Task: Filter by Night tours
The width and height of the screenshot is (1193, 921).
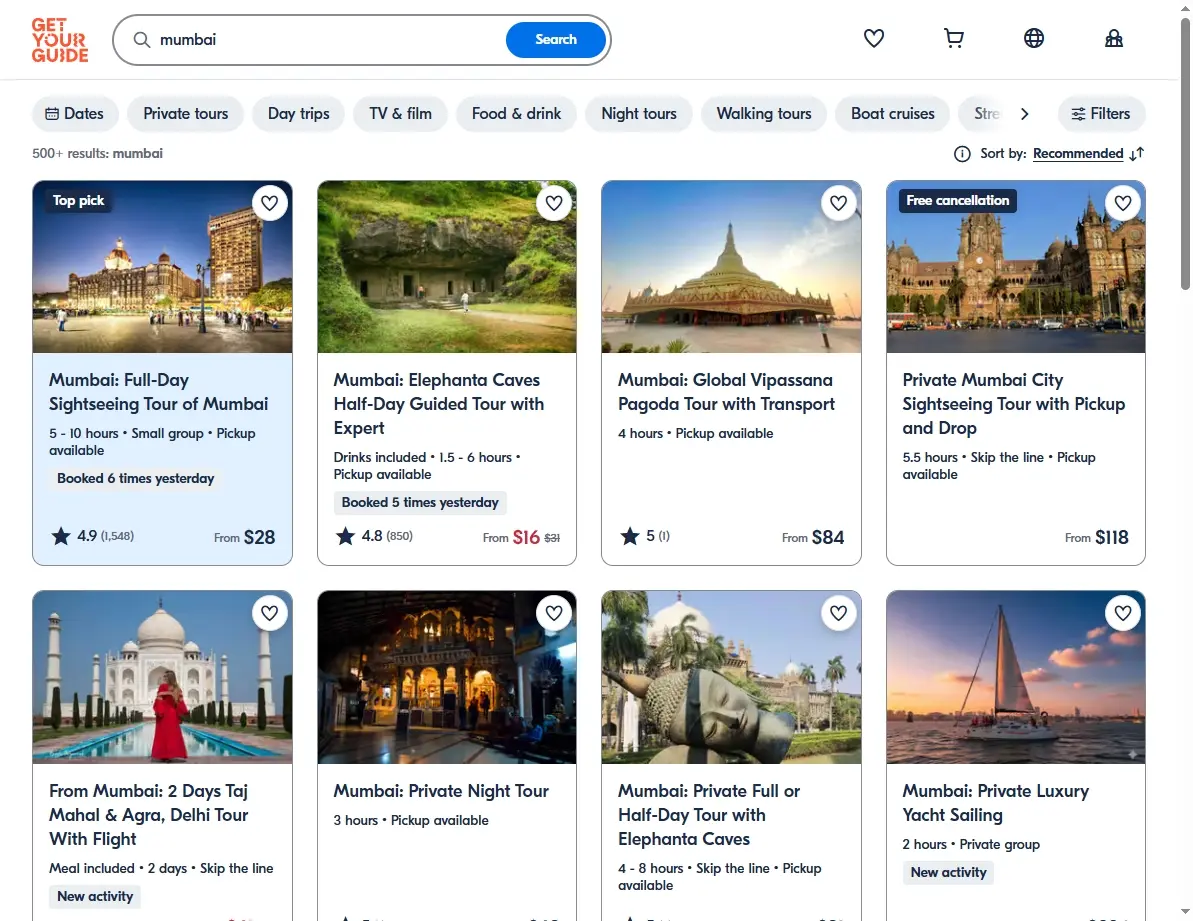Action: (x=639, y=114)
